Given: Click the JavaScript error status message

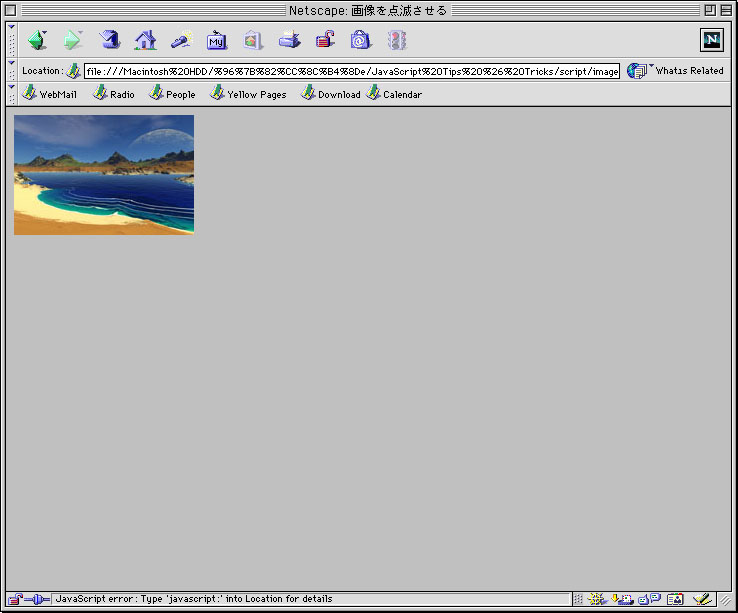Looking at the screenshot, I should (x=194, y=599).
